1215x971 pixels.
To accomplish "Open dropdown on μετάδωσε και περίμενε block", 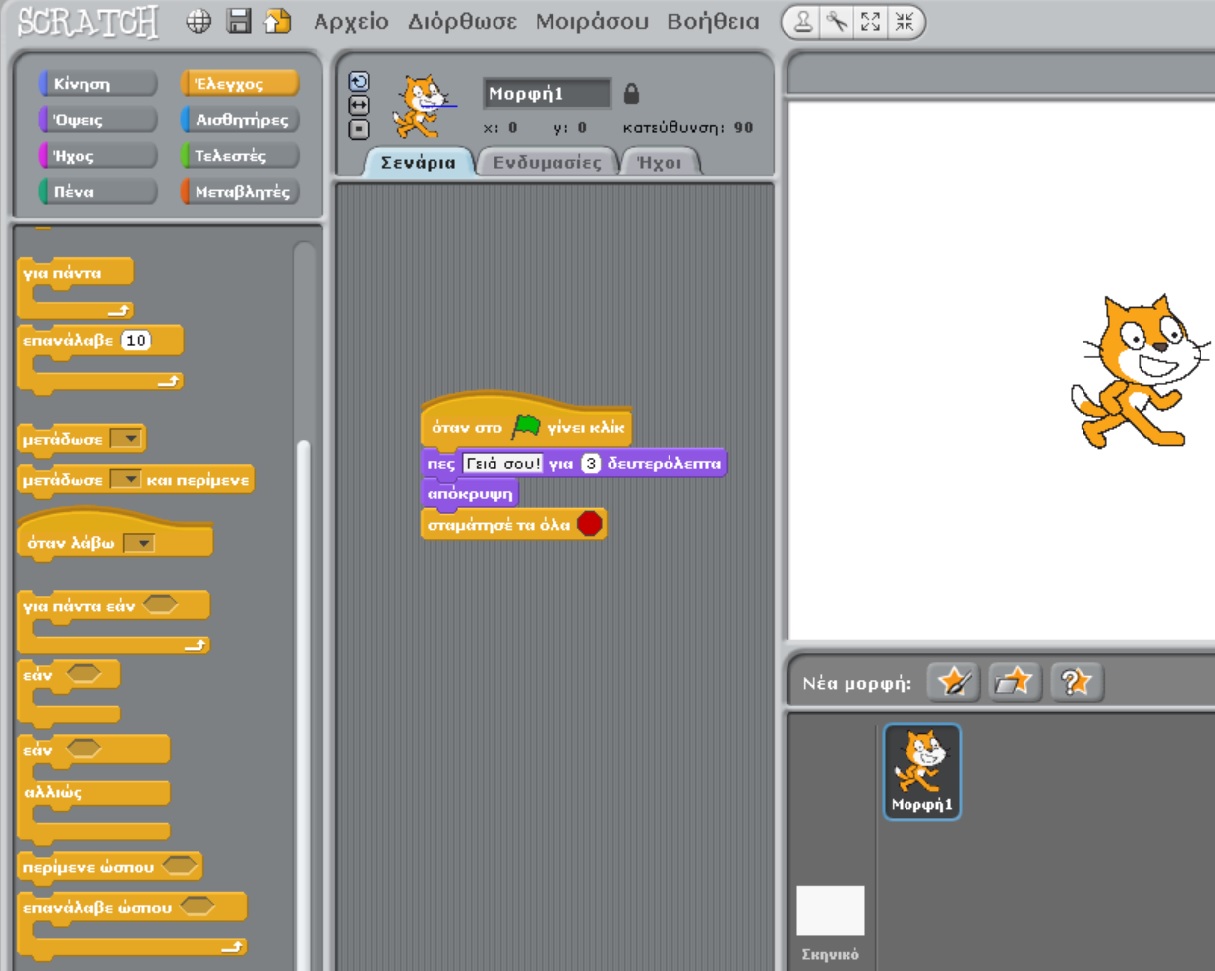I will [x=126, y=480].
